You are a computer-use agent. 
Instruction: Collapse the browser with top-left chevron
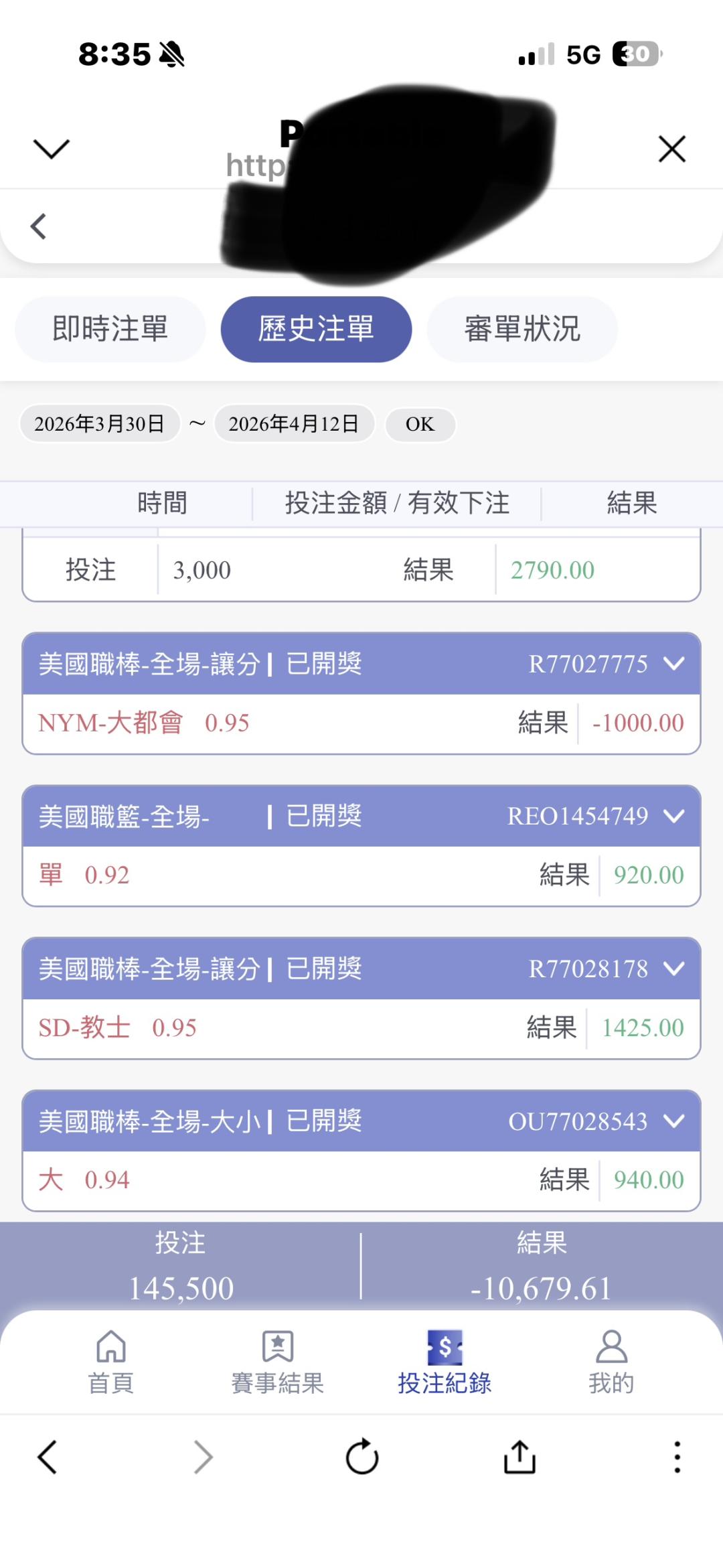pos(52,149)
